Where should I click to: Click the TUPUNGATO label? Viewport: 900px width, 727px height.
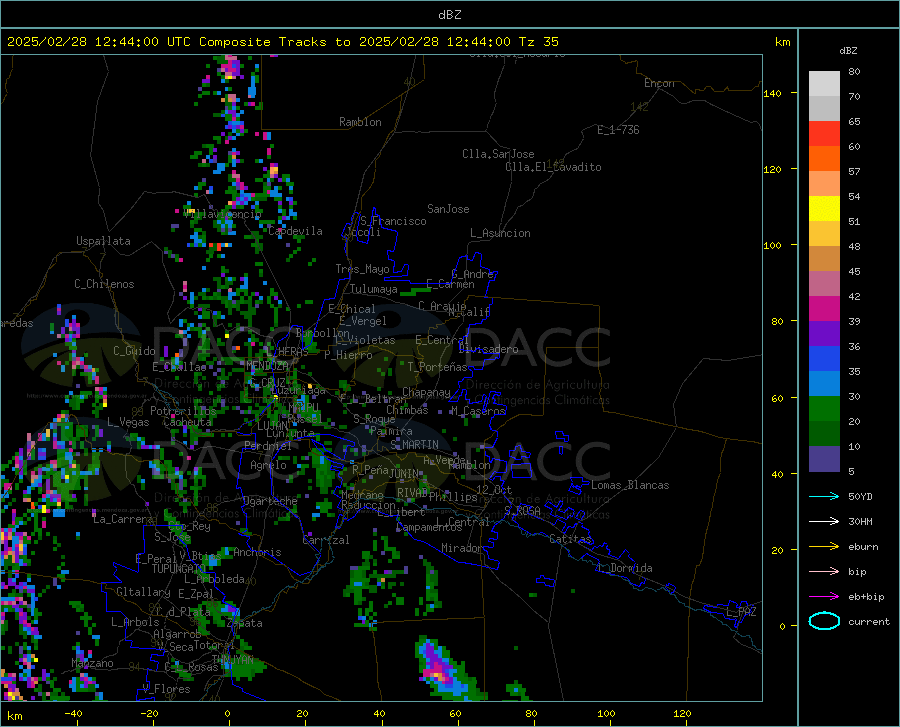tap(179, 569)
